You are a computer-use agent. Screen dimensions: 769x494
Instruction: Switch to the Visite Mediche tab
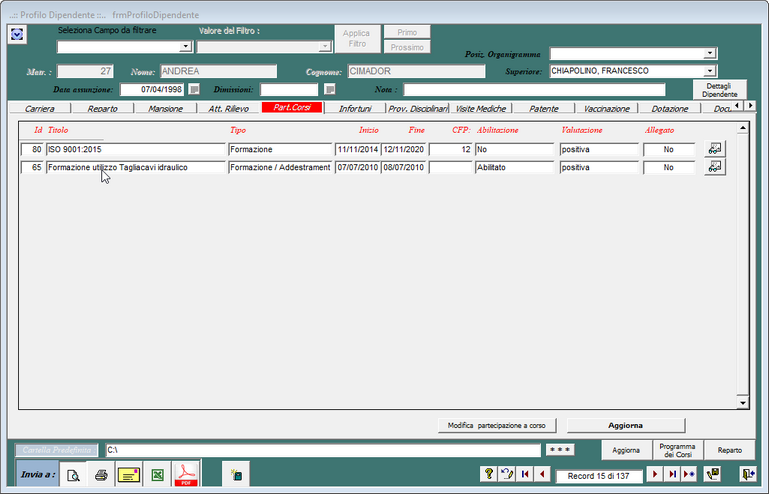pyautogui.click(x=481, y=108)
